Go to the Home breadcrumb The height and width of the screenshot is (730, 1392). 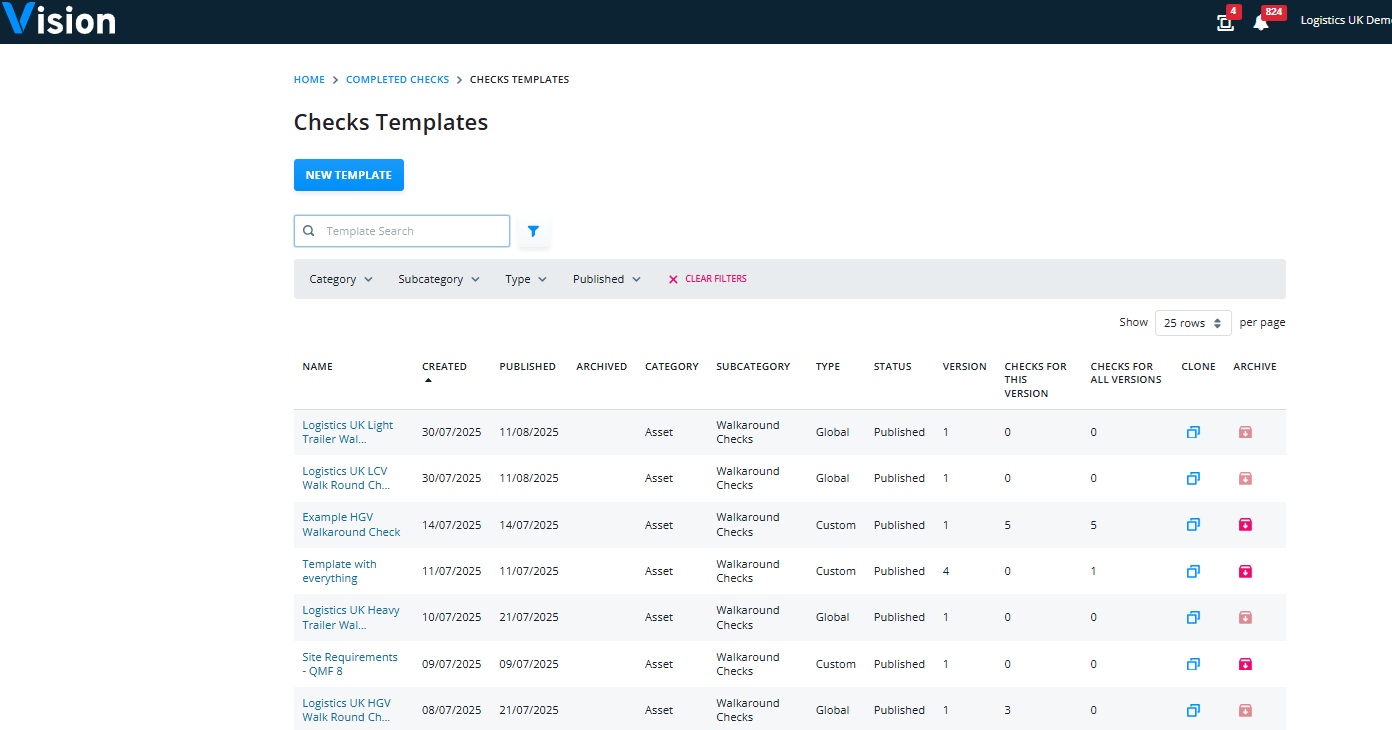click(x=309, y=79)
